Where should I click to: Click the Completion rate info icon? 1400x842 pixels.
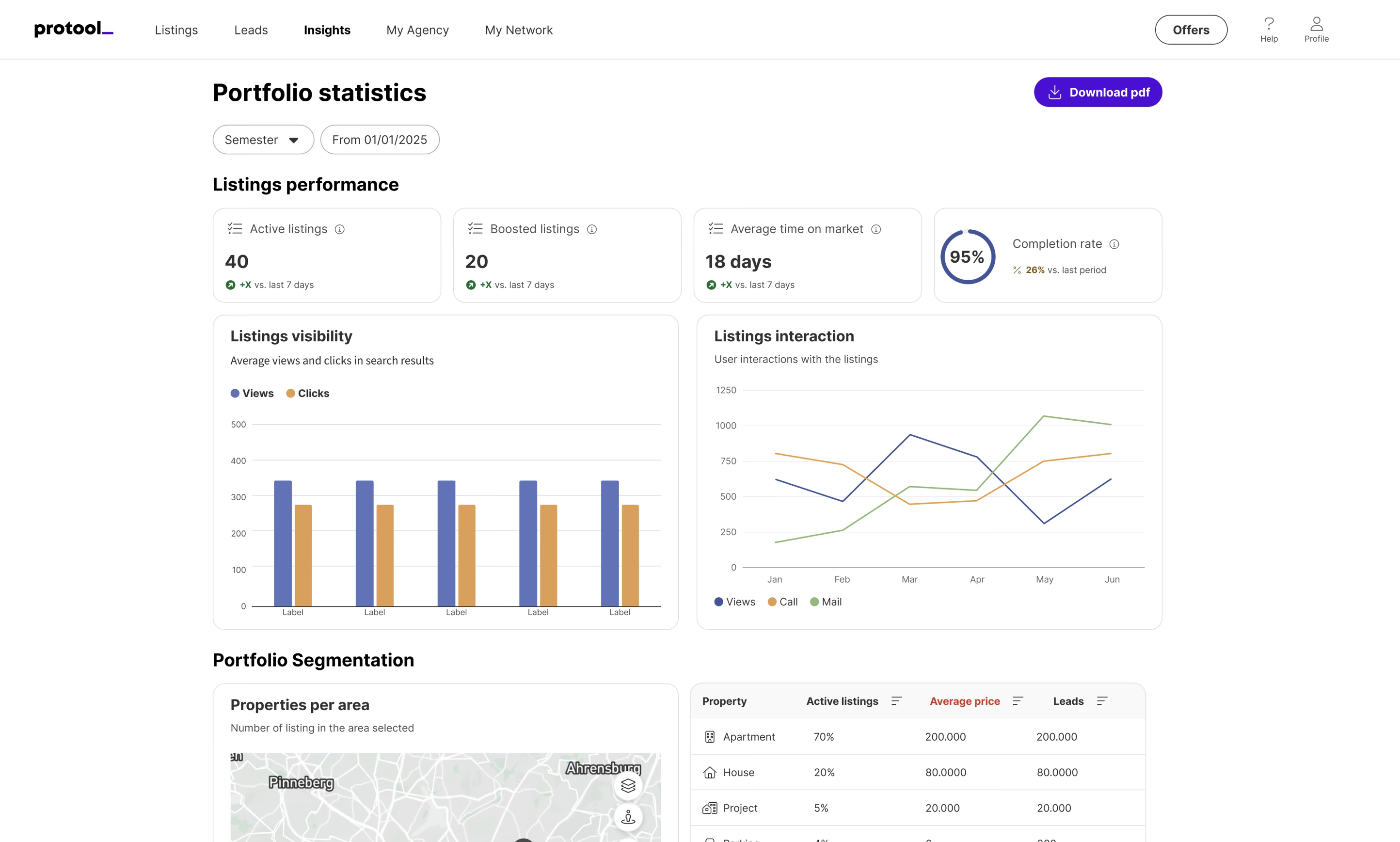[x=1114, y=244]
